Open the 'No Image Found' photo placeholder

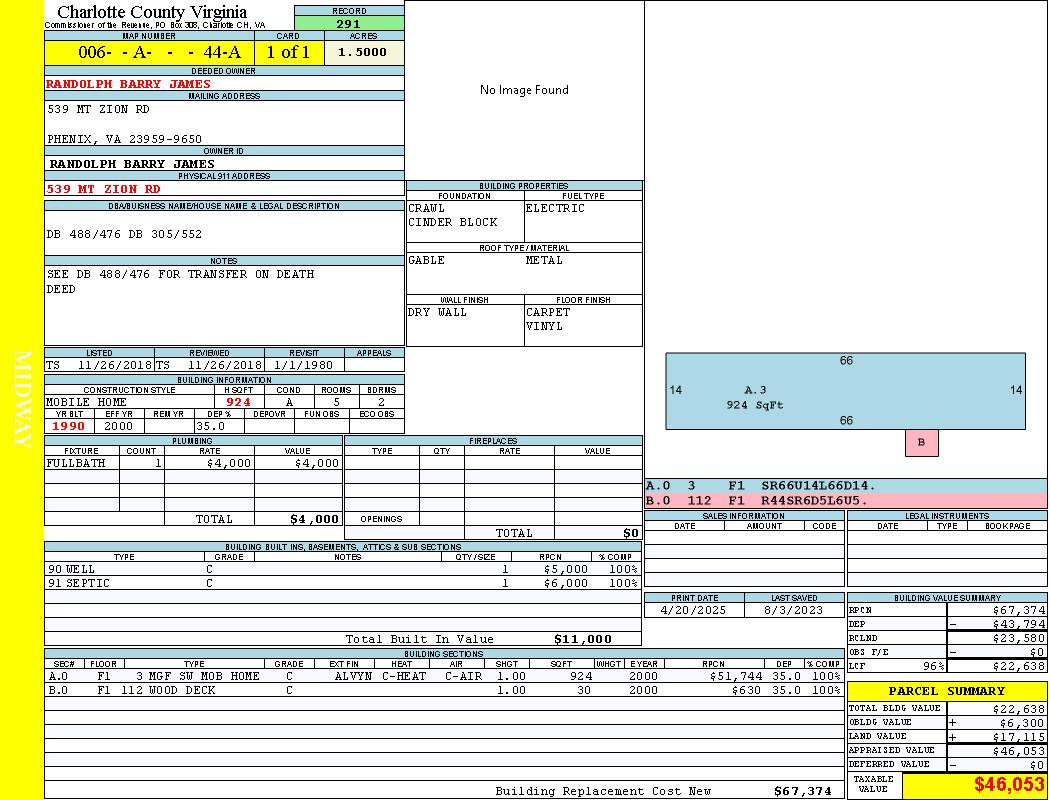click(524, 90)
